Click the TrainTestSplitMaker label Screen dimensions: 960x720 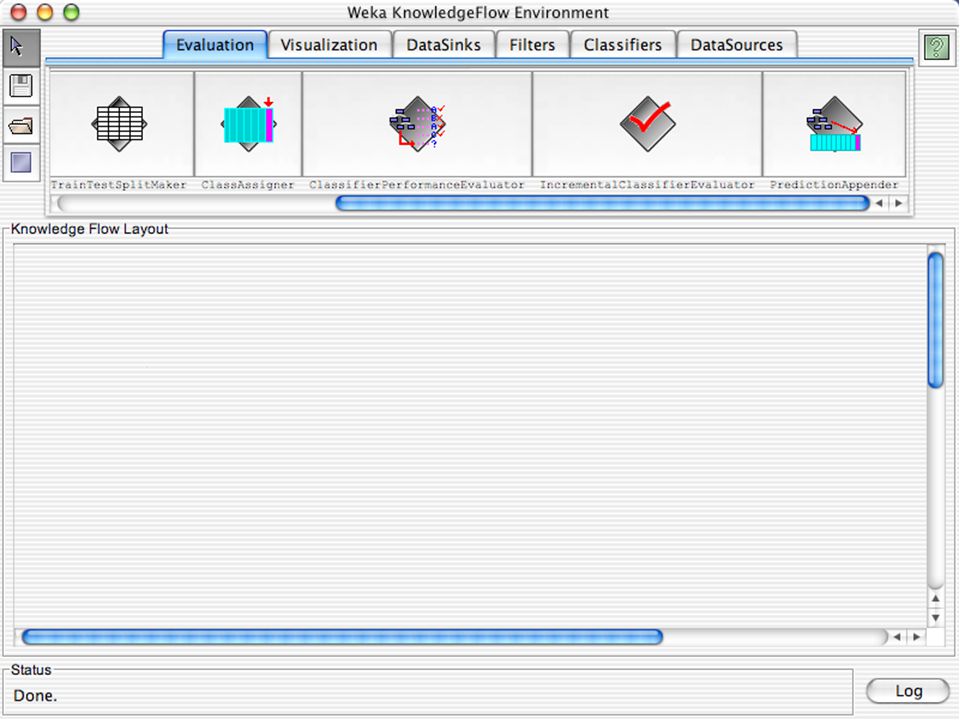click(x=119, y=185)
